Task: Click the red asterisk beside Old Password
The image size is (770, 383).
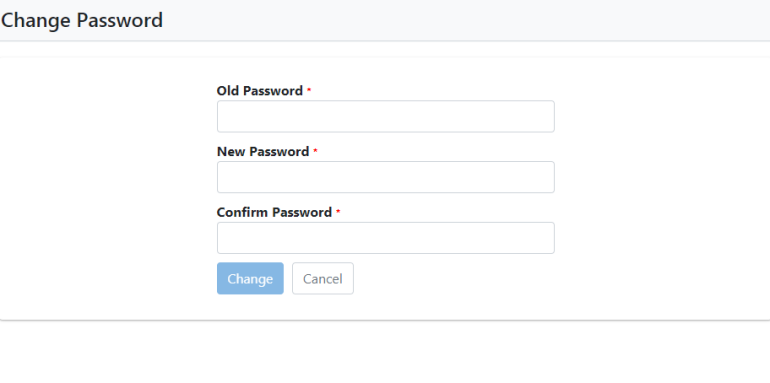Action: (x=309, y=90)
